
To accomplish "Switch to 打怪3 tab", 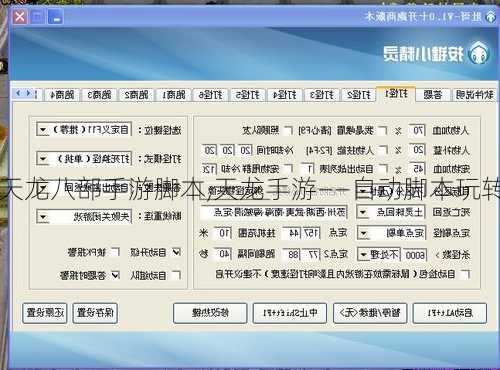I will (322, 95).
